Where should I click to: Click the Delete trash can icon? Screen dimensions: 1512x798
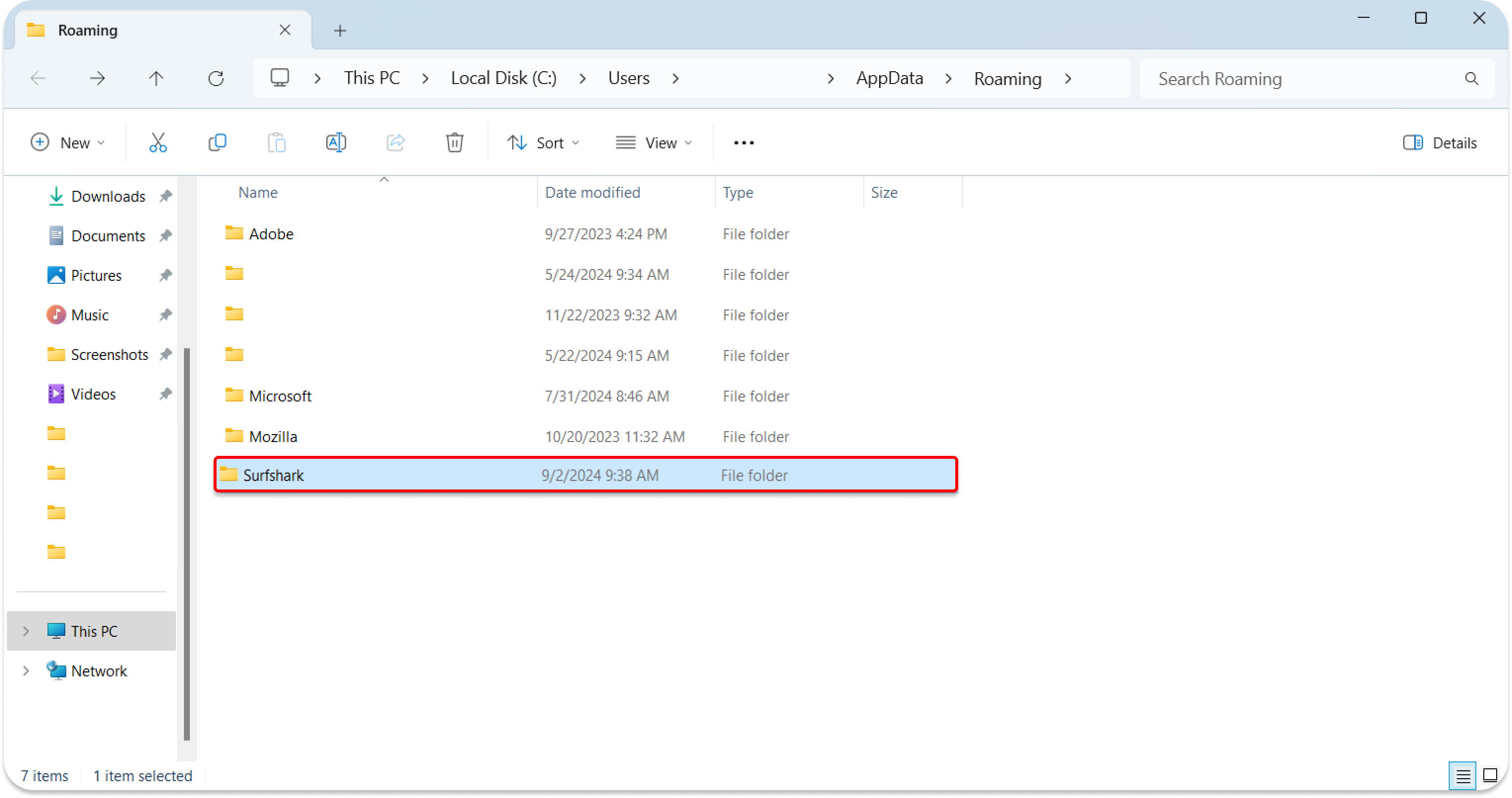[x=454, y=142]
